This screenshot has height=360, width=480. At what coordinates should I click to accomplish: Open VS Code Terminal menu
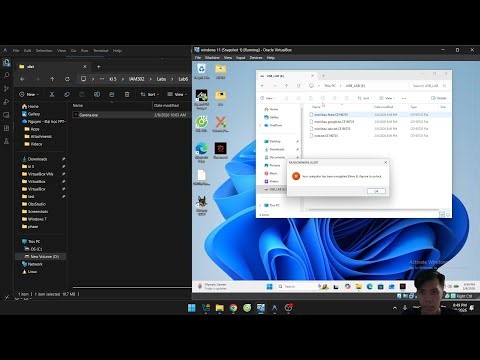tap(101, 51)
